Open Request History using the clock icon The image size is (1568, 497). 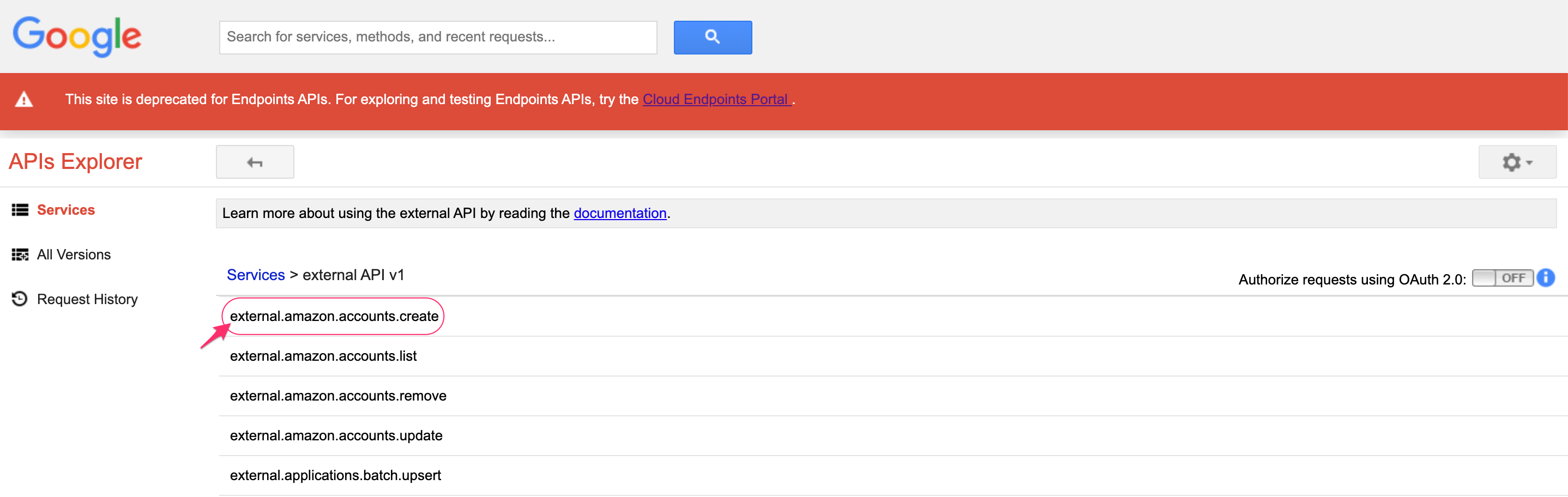pos(20,299)
